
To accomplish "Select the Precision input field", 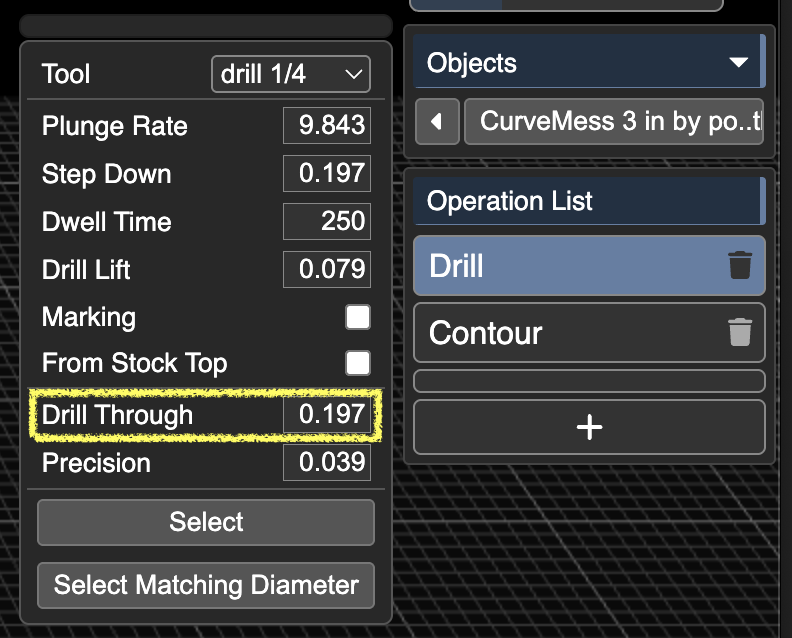I will (326, 463).
